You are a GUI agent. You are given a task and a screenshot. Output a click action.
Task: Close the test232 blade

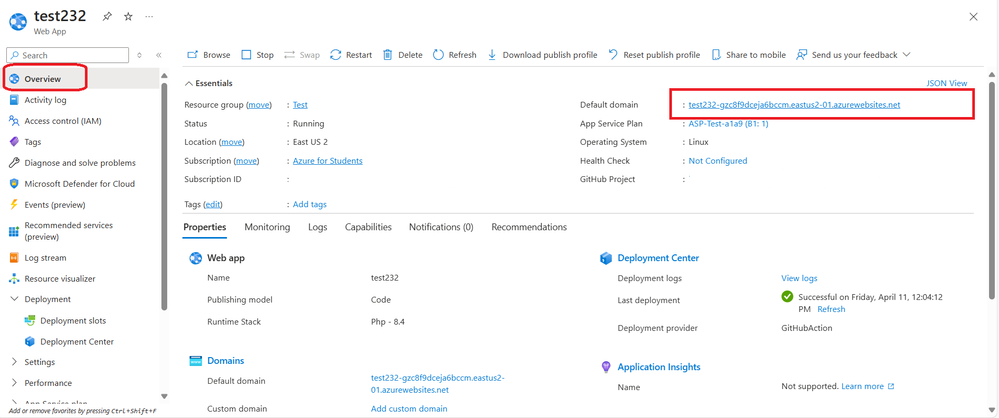973,17
